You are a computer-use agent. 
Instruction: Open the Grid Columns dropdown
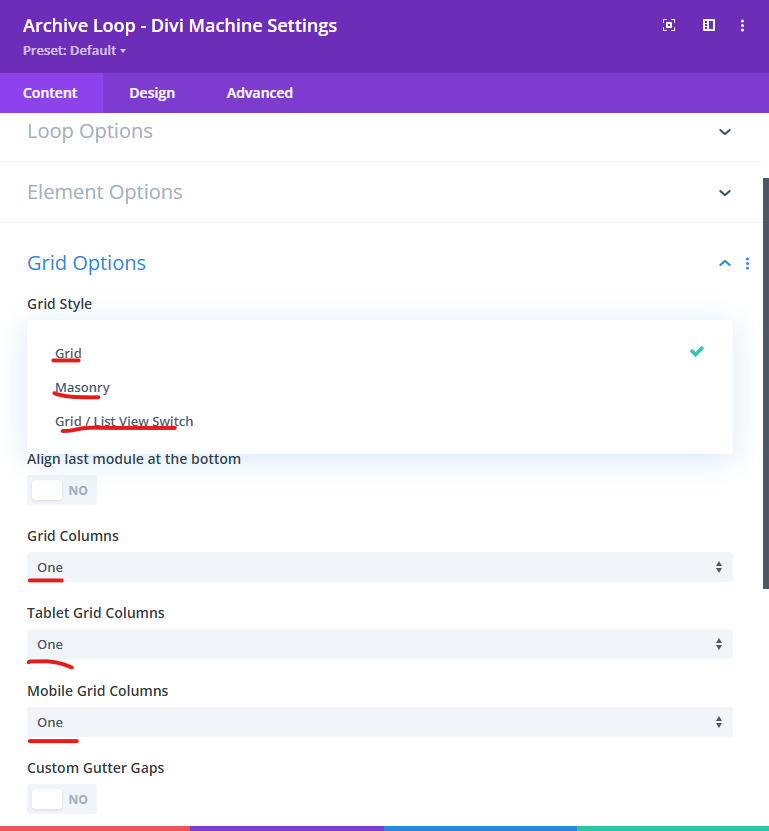[379, 567]
